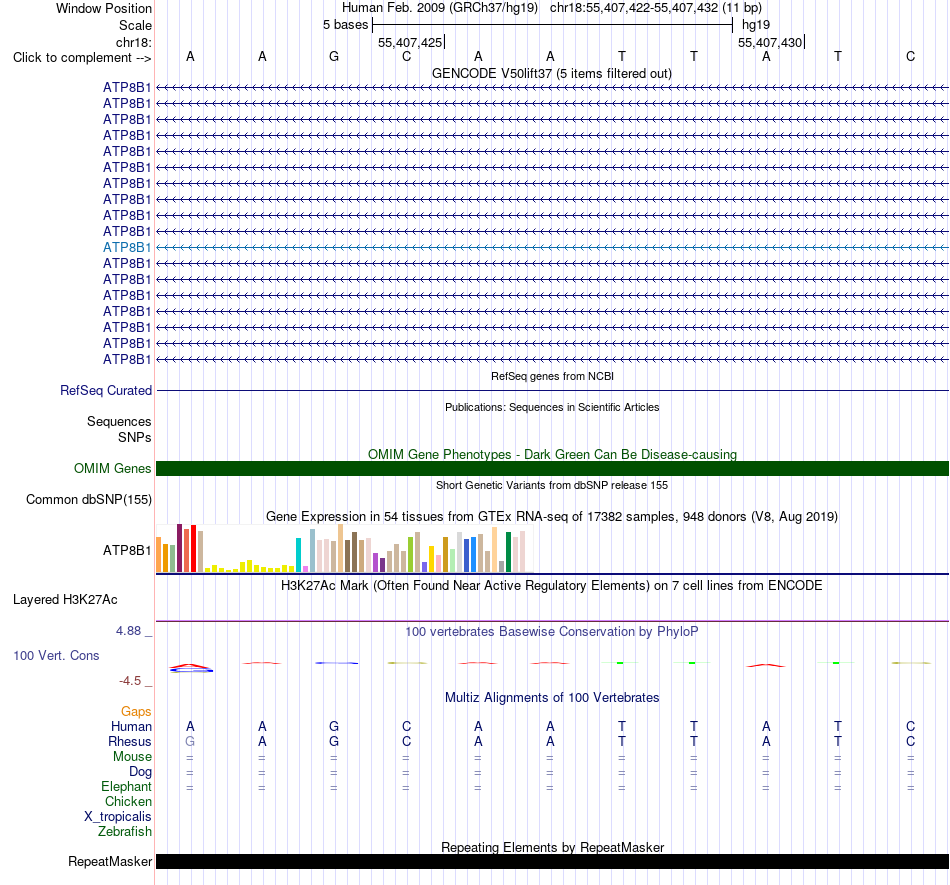The height and width of the screenshot is (885, 950).
Task: Open the OMIM Gene Phenotypes track title
Action: (552, 454)
